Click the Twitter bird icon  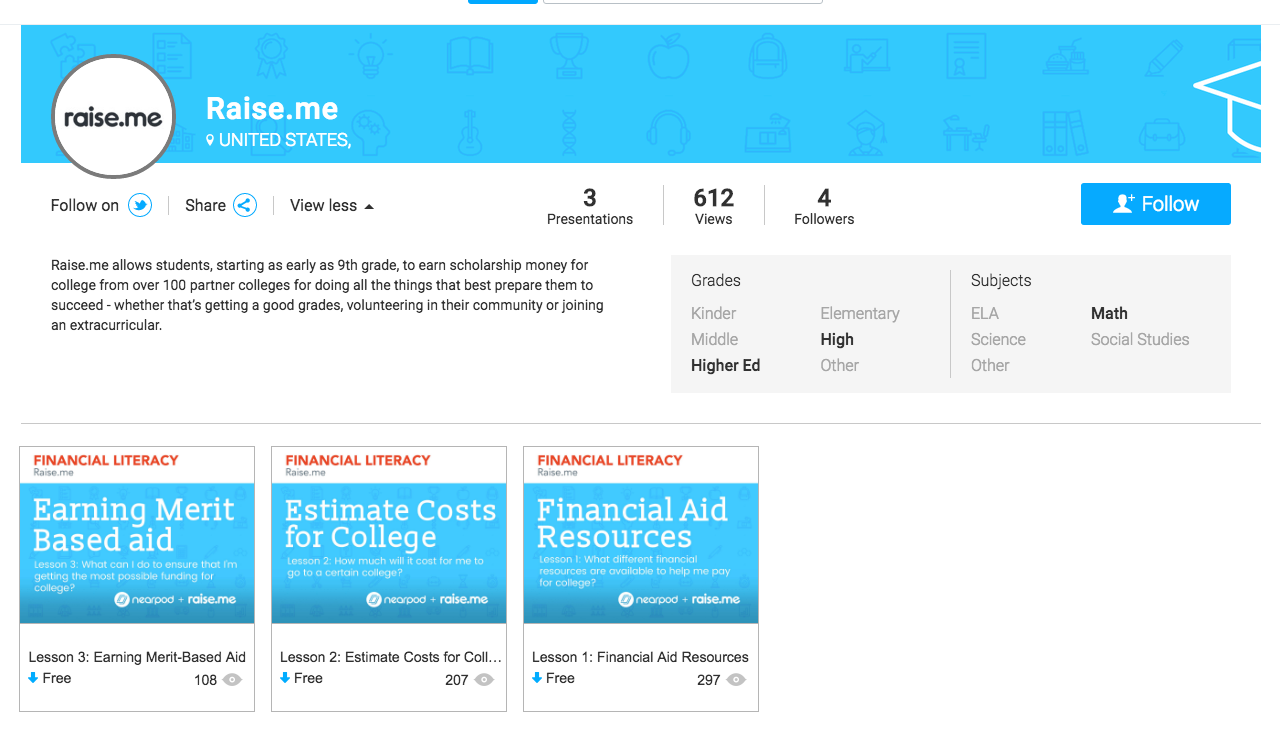point(140,205)
